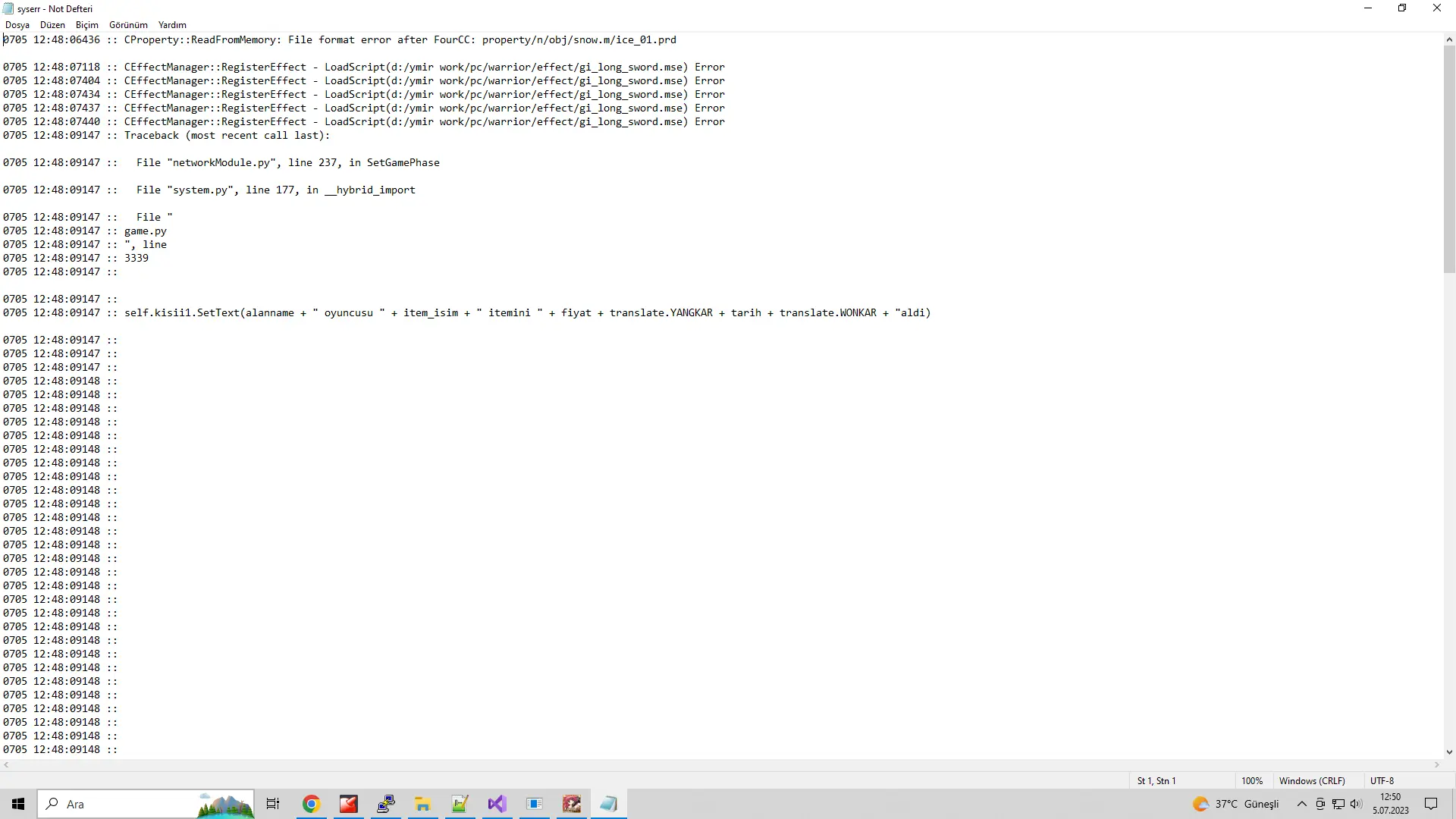Show hidden system tray icons
The image size is (1456, 819).
(x=1302, y=804)
